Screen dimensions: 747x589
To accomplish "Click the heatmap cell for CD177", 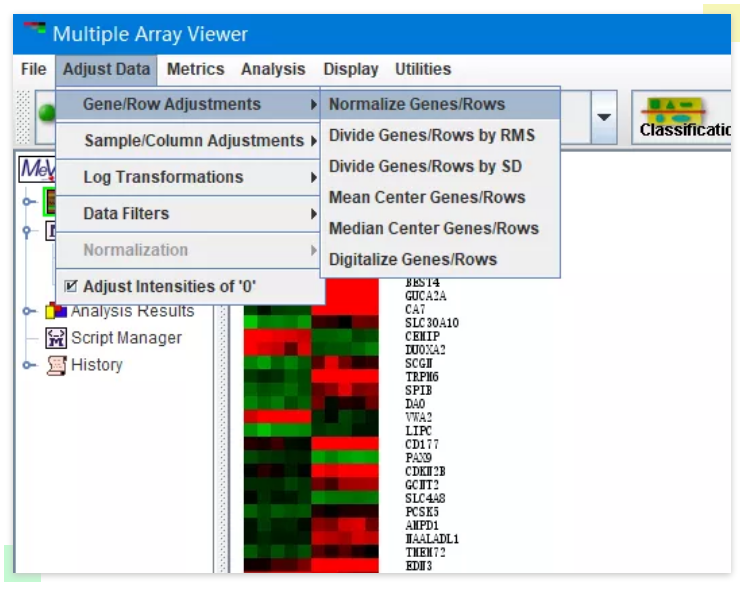I will click(310, 443).
